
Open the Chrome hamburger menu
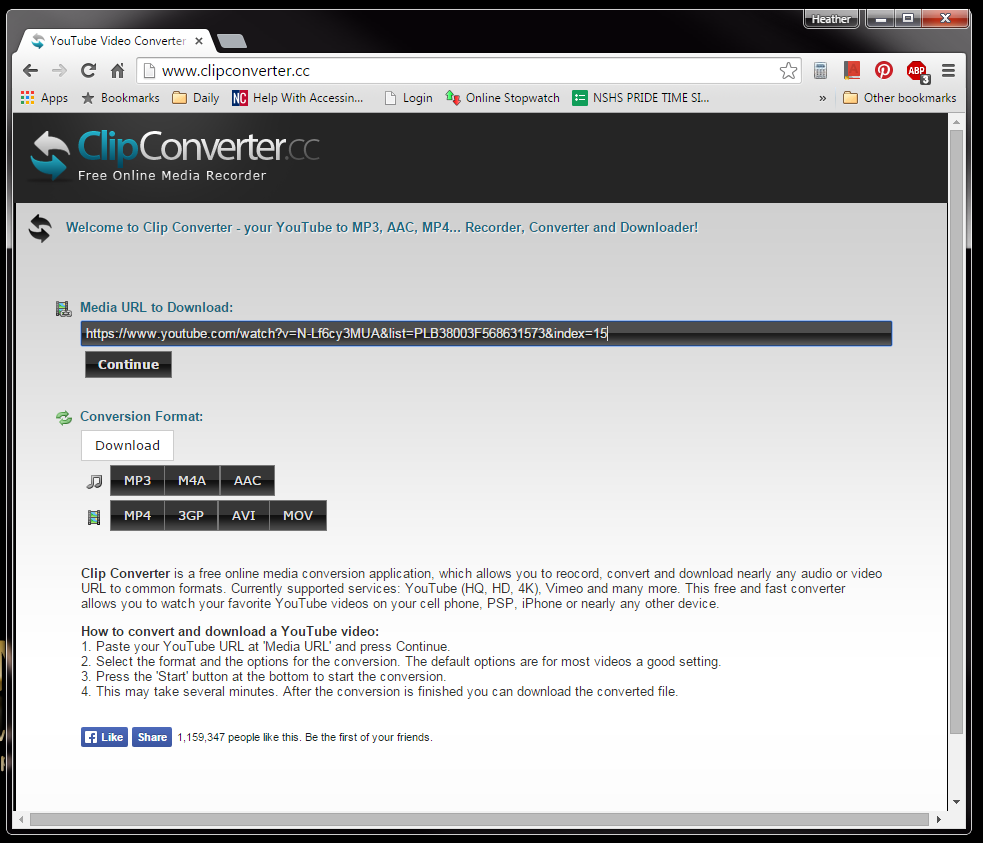pyautogui.click(x=949, y=71)
